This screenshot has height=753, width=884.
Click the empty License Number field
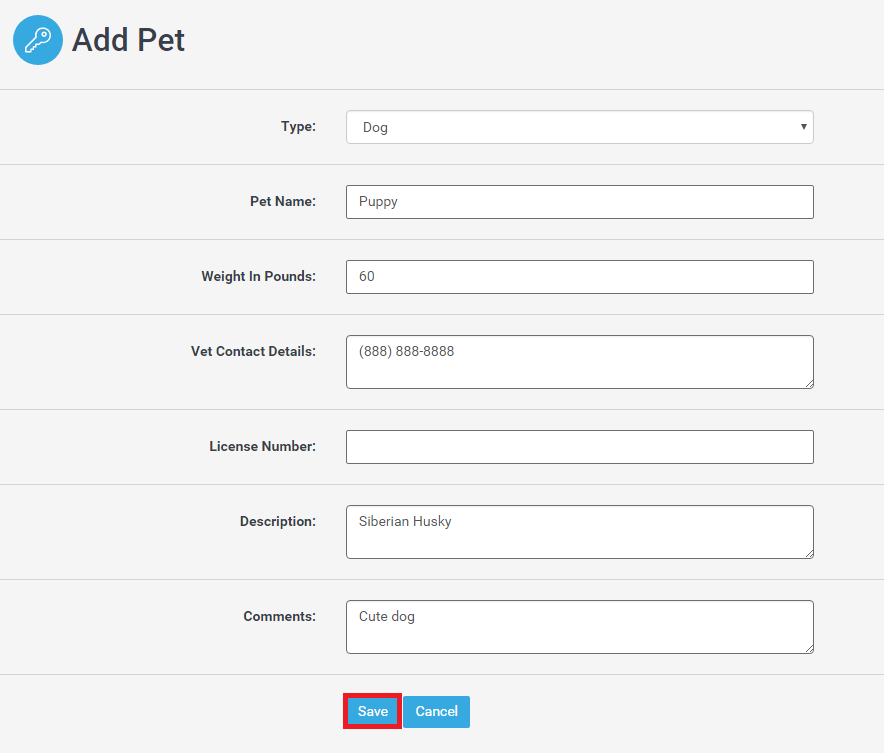[579, 447]
